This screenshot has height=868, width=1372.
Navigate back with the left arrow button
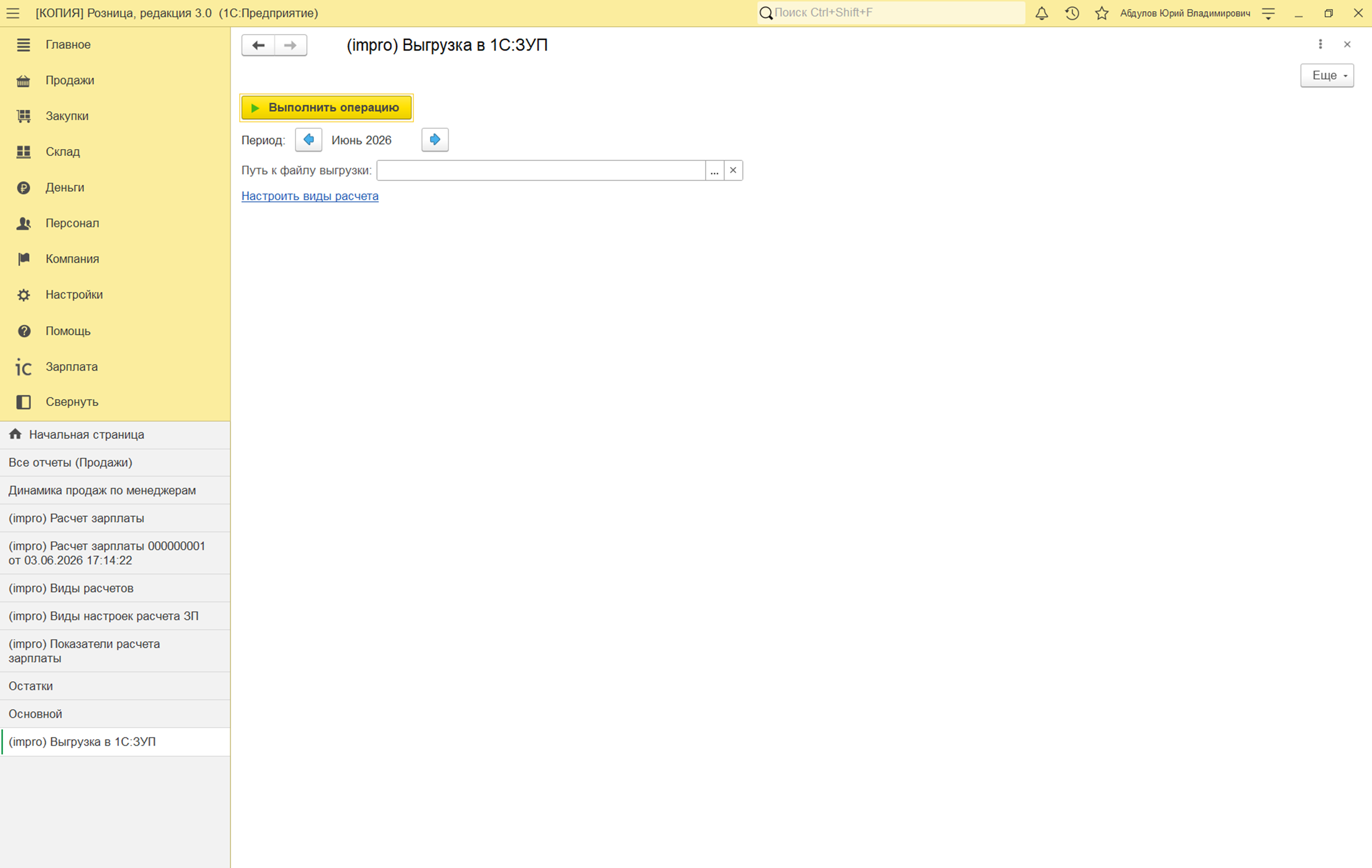point(258,45)
